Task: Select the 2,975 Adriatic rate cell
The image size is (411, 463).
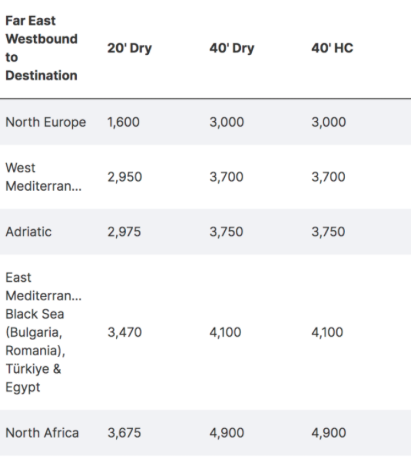Action: tap(124, 232)
